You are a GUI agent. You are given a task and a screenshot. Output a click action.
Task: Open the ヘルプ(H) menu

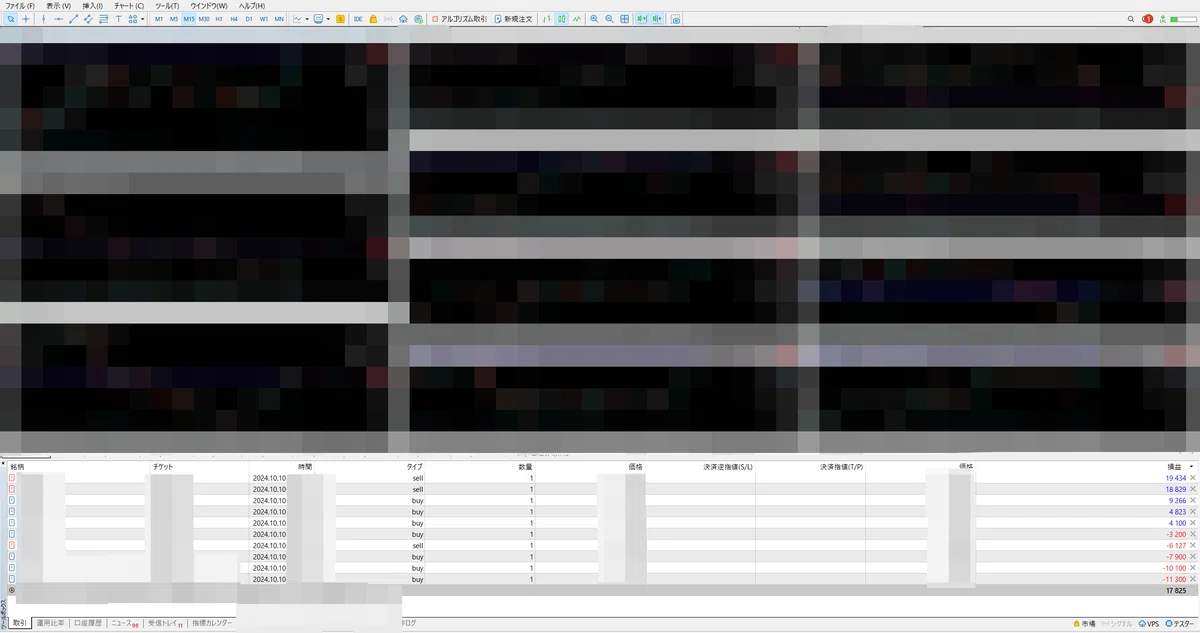pyautogui.click(x=251, y=6)
